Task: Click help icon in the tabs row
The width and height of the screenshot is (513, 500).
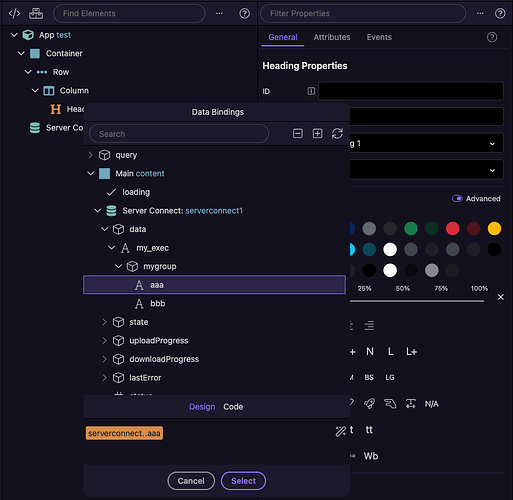Action: click(492, 37)
